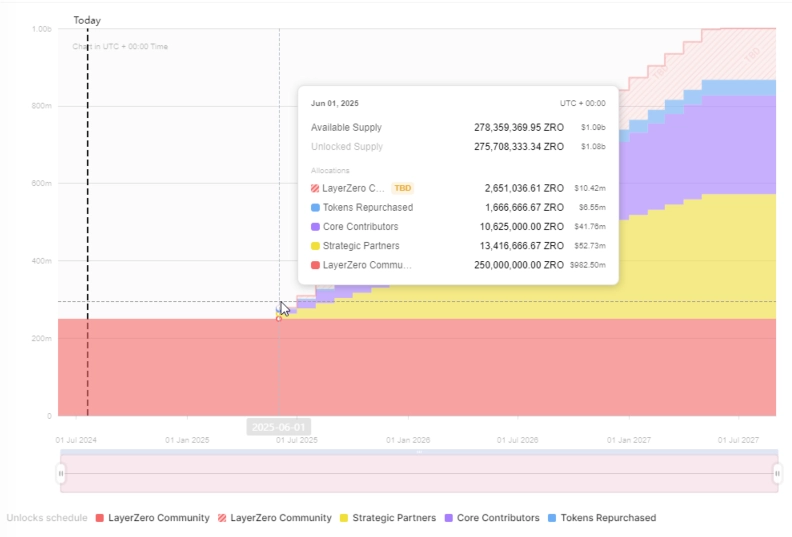Toggle Tokens Repurchased series via legend label
This screenshot has height=537, width=792.
608,518
